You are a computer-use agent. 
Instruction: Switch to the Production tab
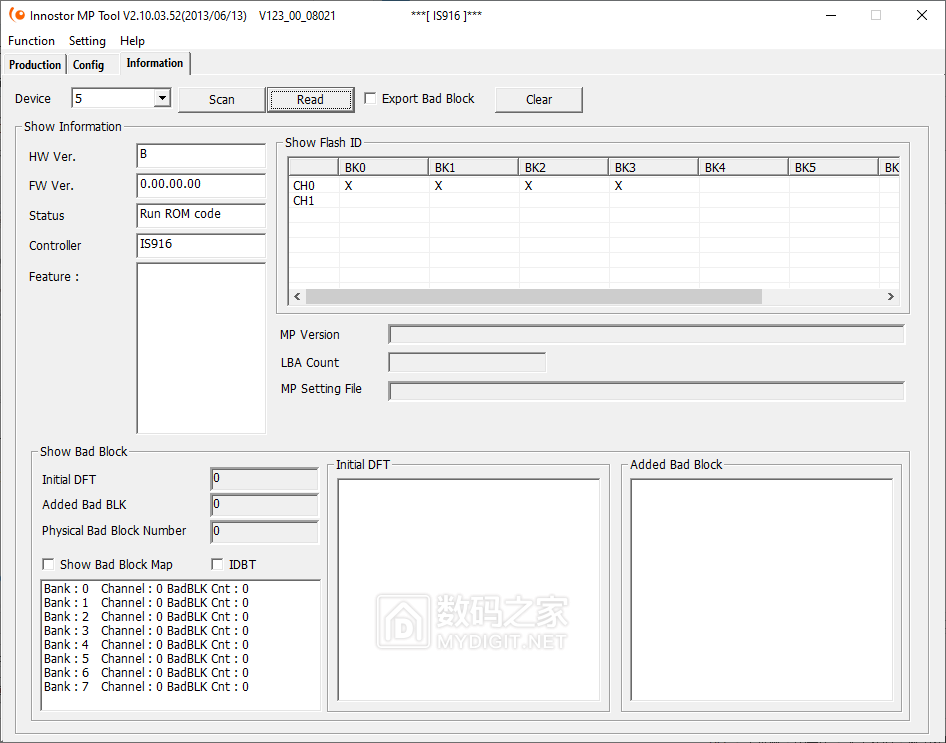tap(35, 65)
